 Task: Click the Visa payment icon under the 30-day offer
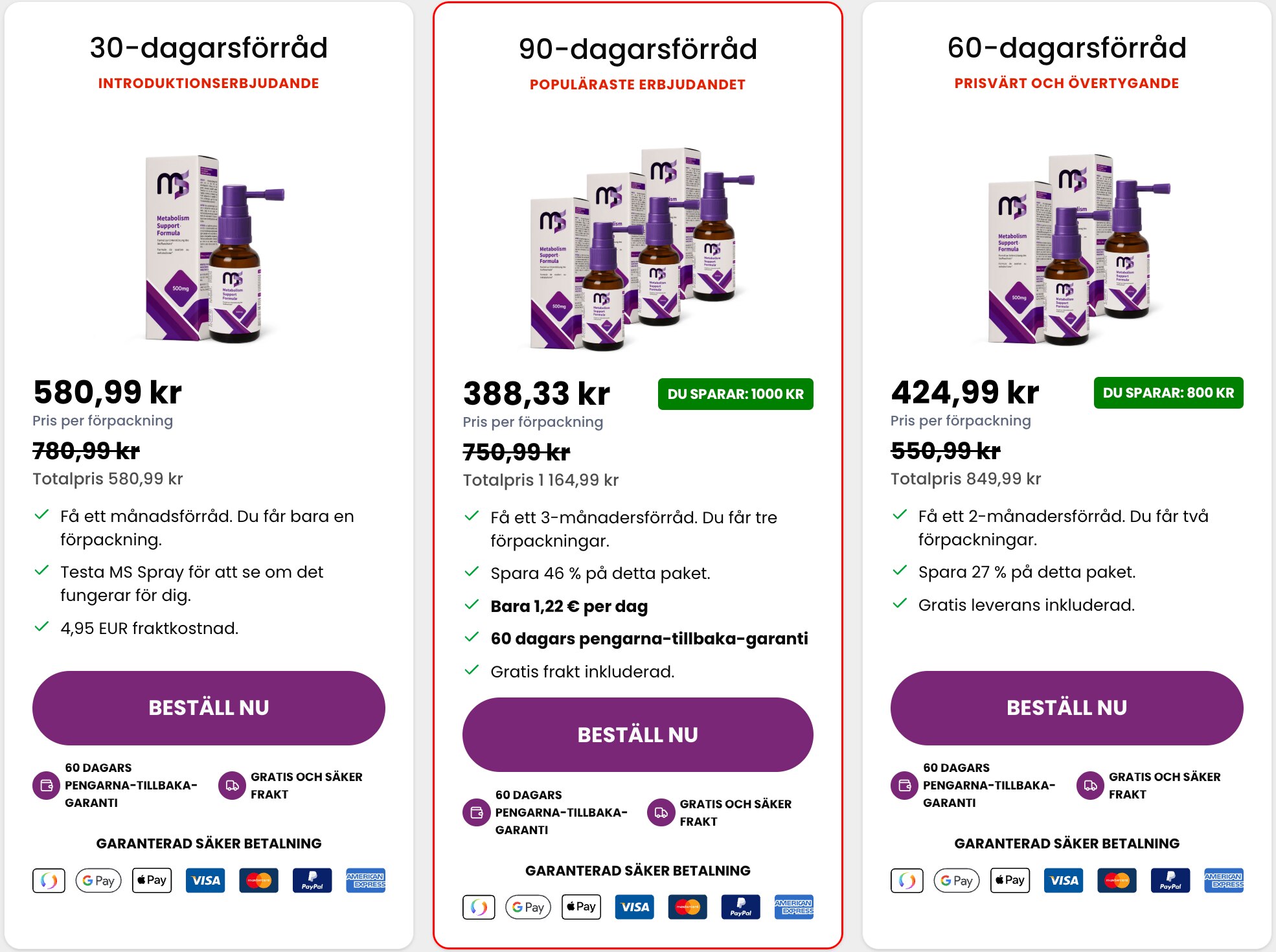click(205, 880)
